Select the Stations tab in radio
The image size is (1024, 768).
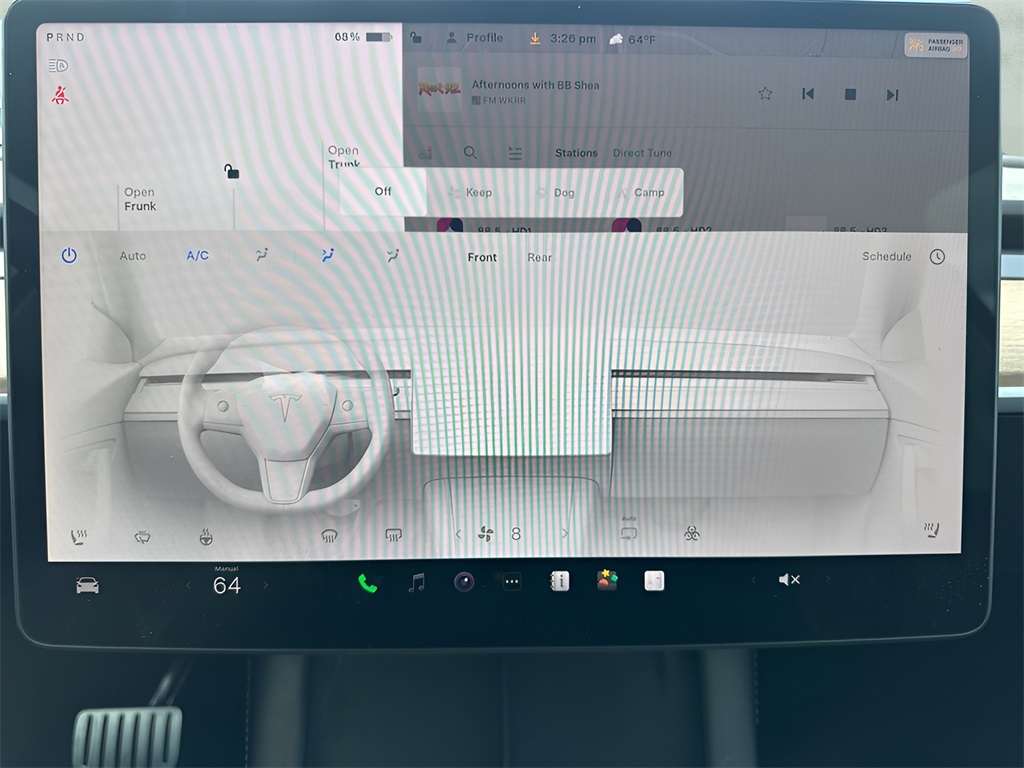576,153
